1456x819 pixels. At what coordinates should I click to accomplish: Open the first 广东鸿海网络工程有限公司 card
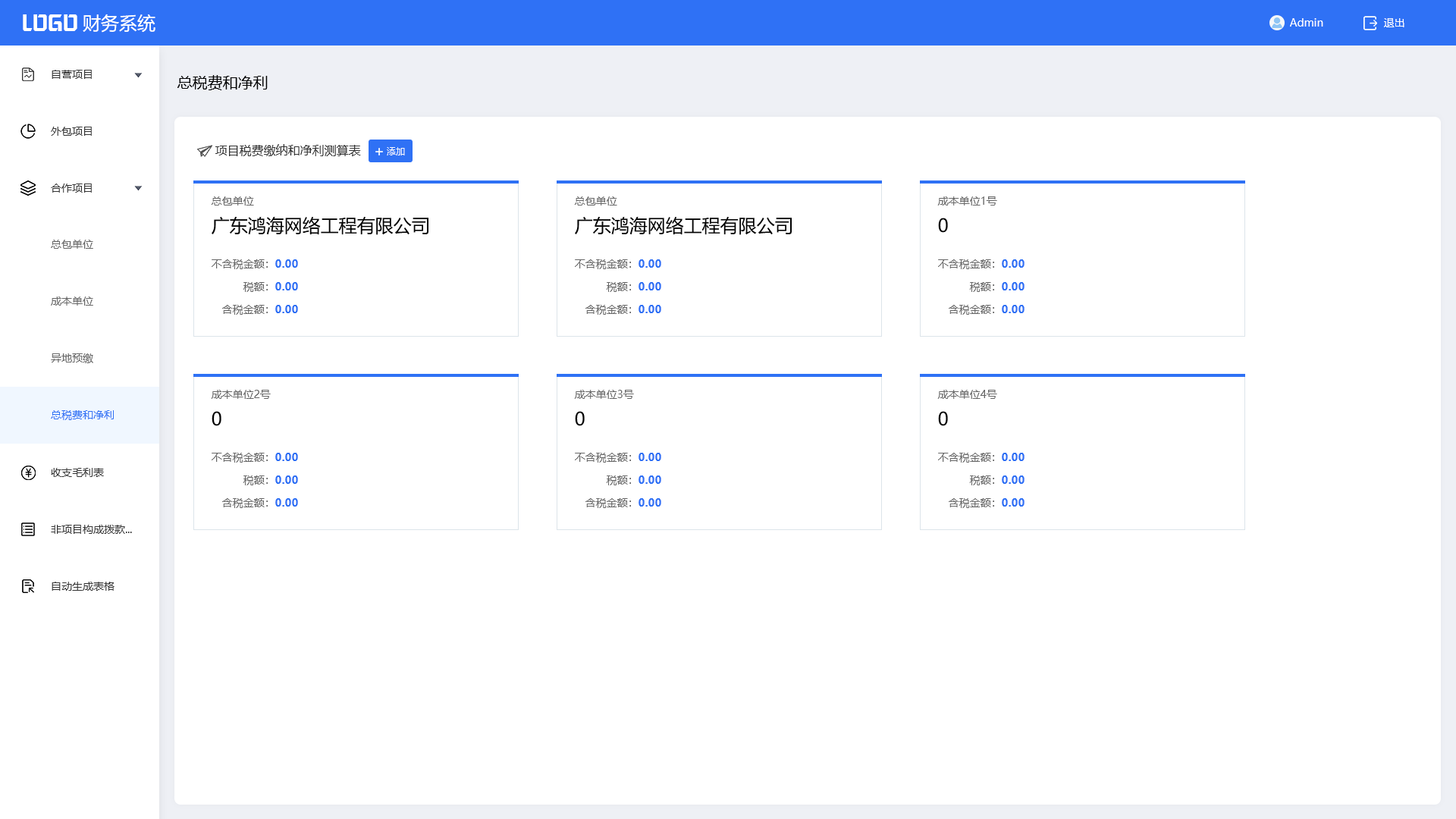coord(356,258)
